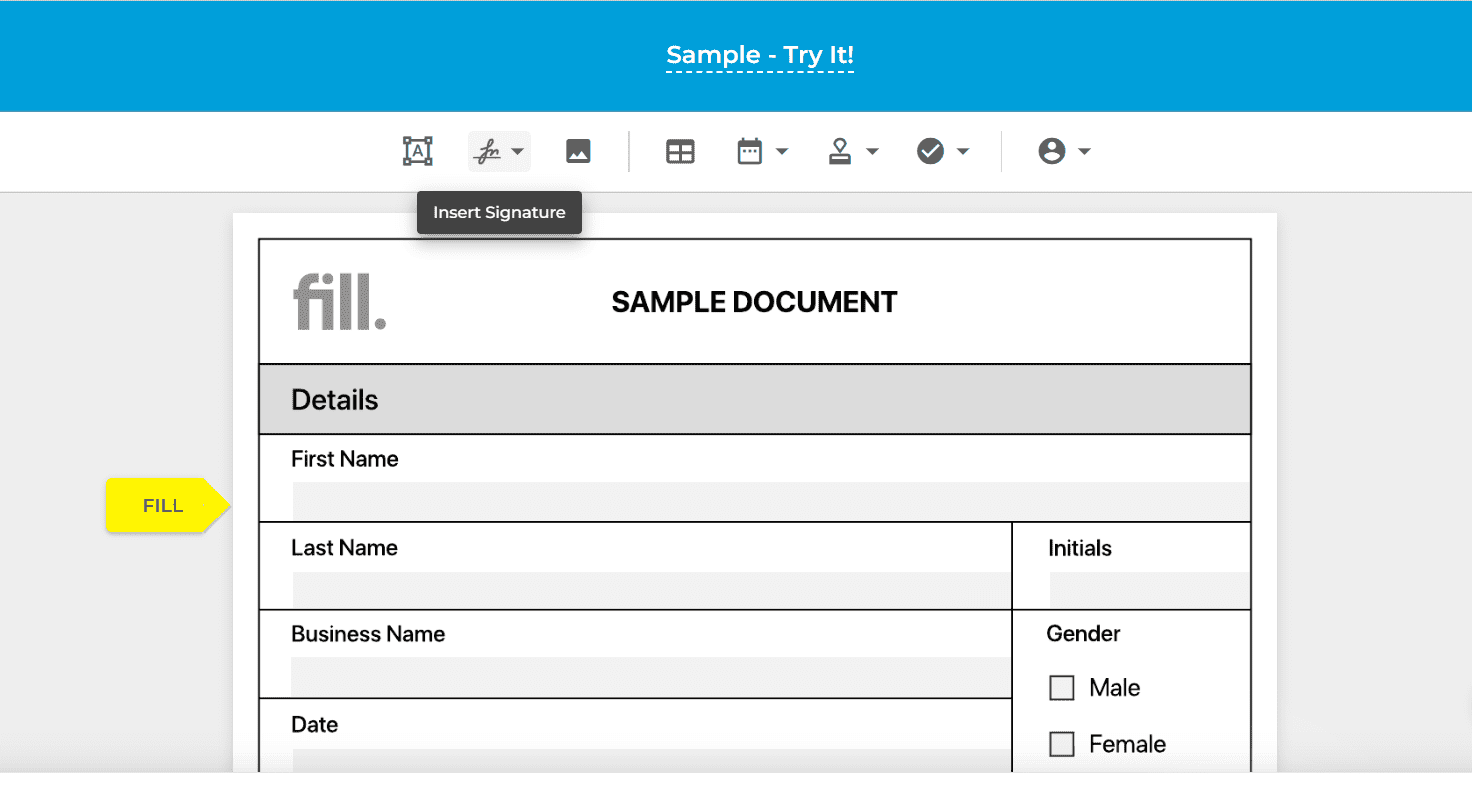1472x802 pixels.
Task: Open the signature dropdown arrow
Action: tap(517, 152)
